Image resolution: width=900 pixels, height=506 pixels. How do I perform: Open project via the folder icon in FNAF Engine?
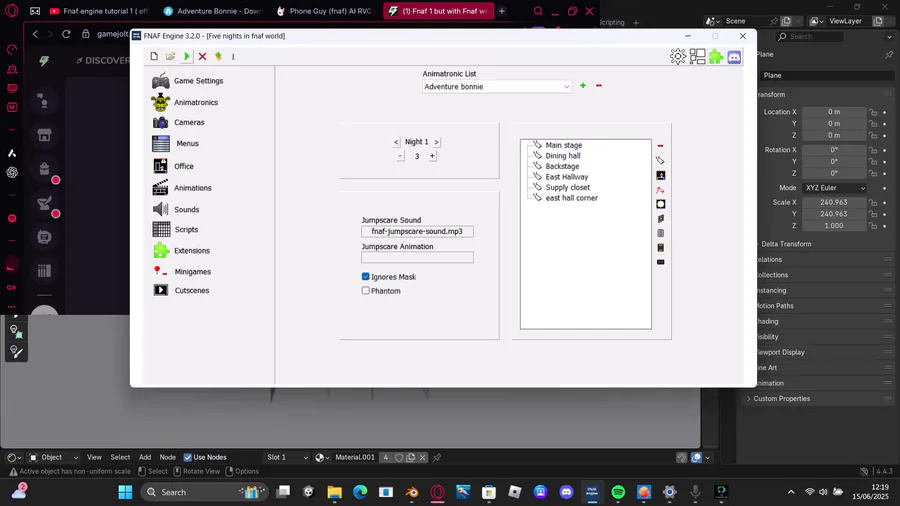(170, 56)
